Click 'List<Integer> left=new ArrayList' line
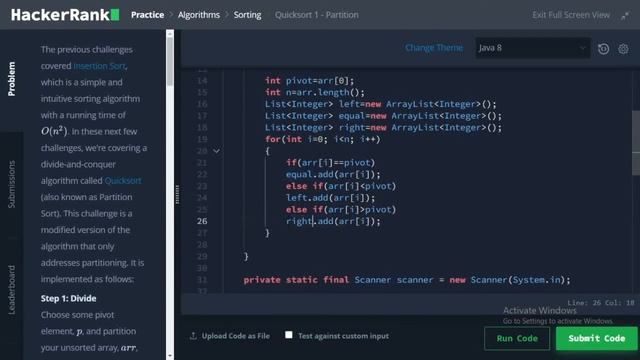640x360 pixels. [380, 104]
